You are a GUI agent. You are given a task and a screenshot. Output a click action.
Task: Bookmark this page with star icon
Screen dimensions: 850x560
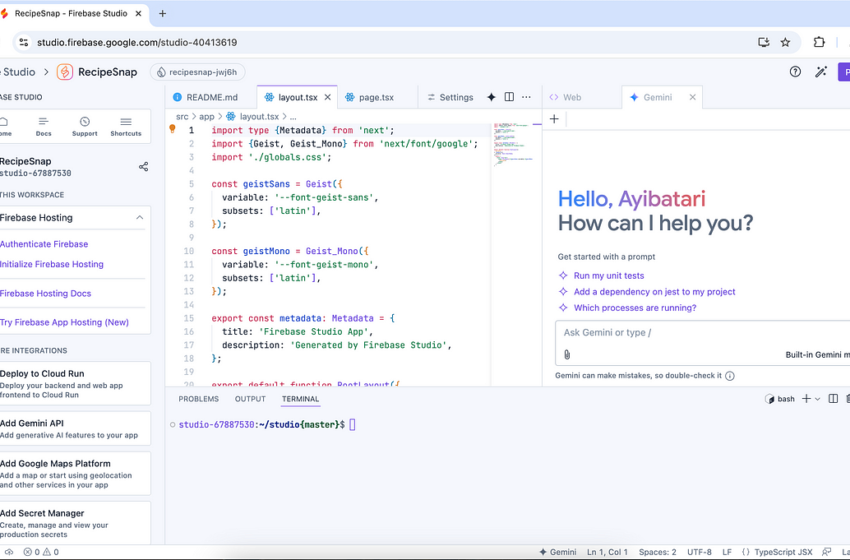[785, 42]
